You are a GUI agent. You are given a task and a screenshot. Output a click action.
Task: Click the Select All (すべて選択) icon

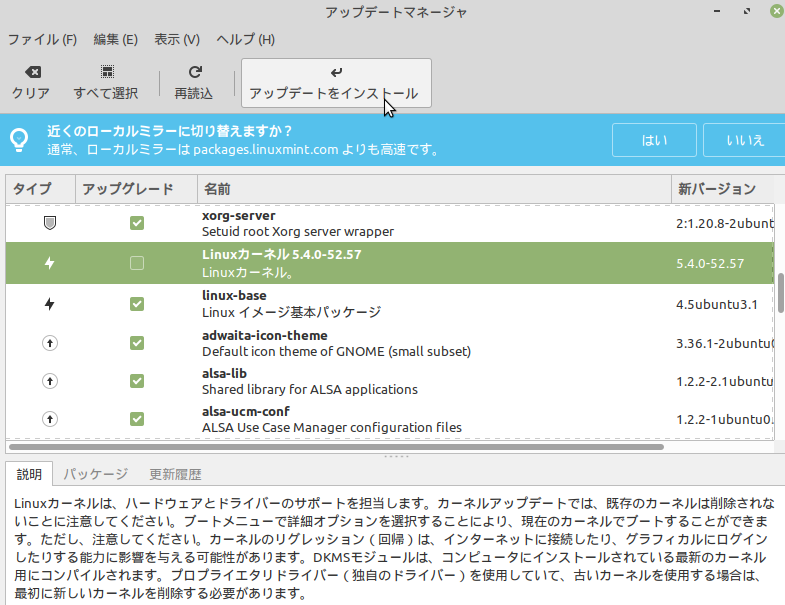[106, 72]
